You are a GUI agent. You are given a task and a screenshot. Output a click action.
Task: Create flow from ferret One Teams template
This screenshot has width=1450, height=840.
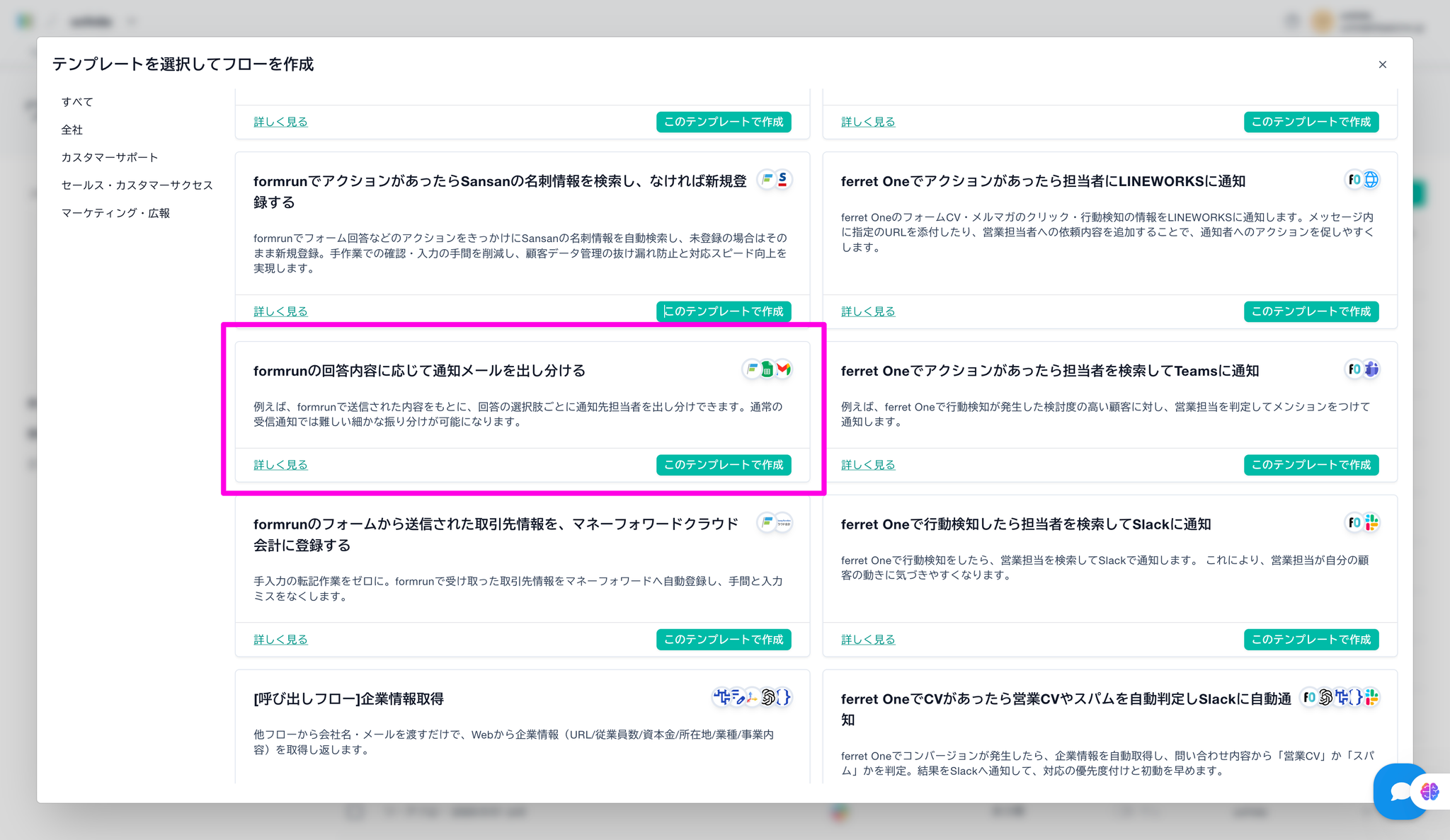(1311, 465)
